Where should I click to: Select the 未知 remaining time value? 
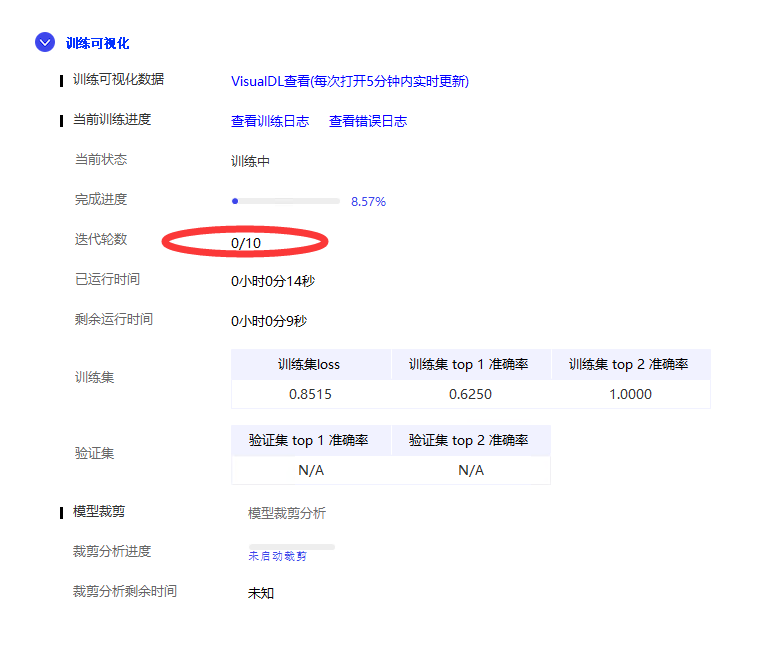261,593
